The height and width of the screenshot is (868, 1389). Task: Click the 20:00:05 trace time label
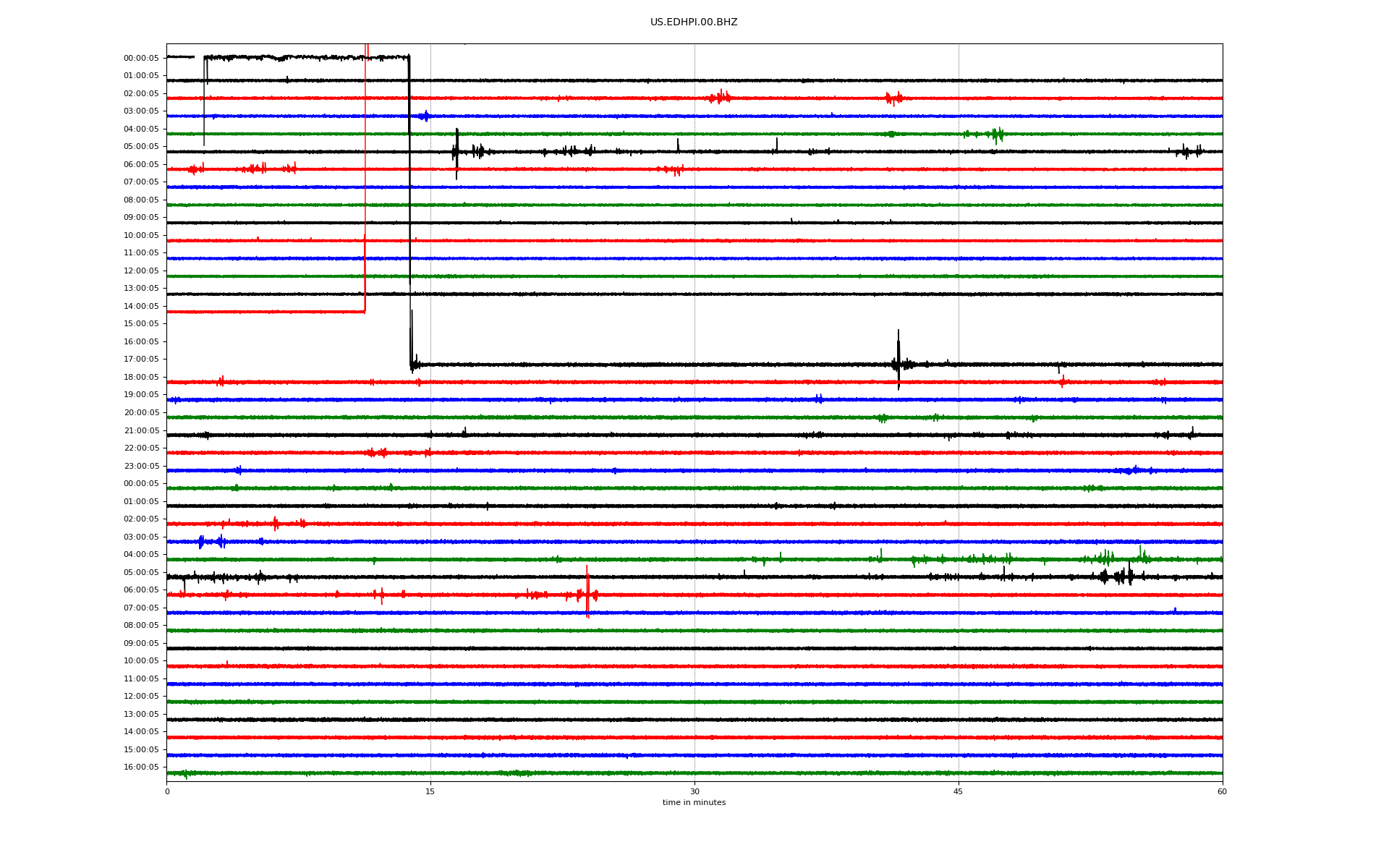141,413
